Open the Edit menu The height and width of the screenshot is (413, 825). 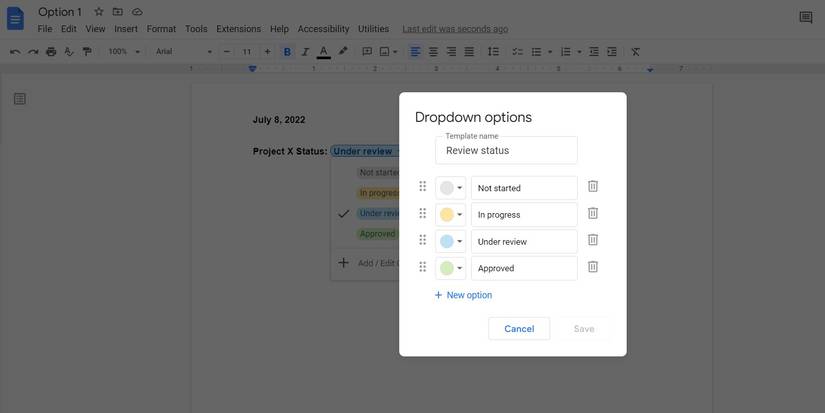68,29
